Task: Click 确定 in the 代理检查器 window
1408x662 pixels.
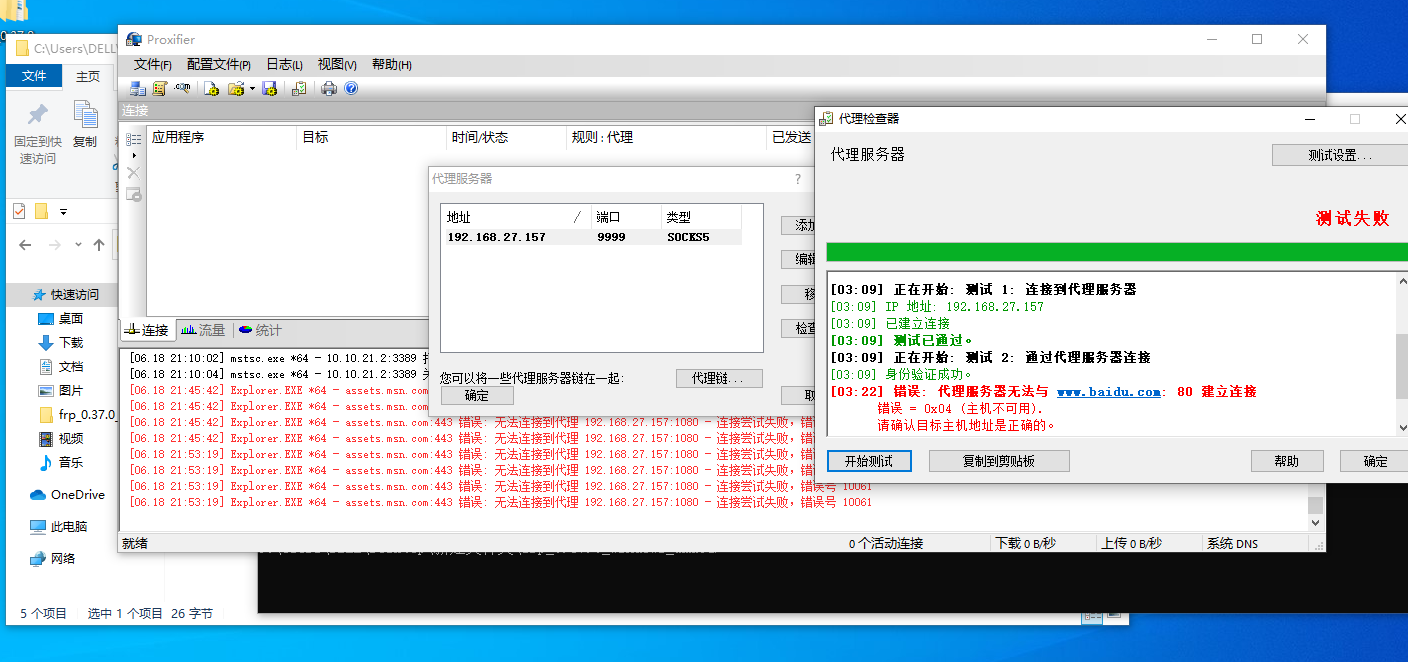Action: pos(1376,461)
